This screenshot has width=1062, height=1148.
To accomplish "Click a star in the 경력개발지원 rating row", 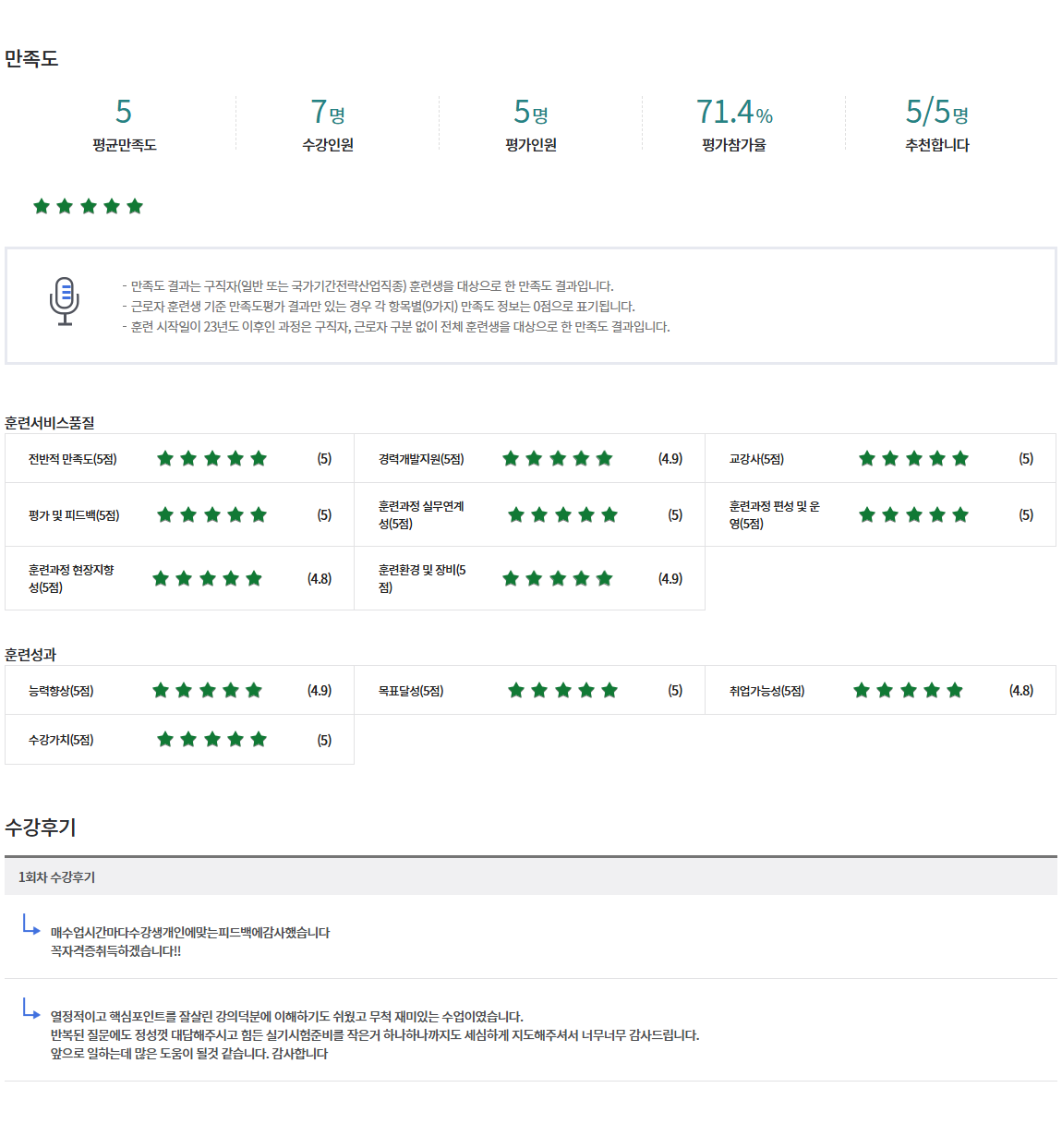I will tap(558, 457).
